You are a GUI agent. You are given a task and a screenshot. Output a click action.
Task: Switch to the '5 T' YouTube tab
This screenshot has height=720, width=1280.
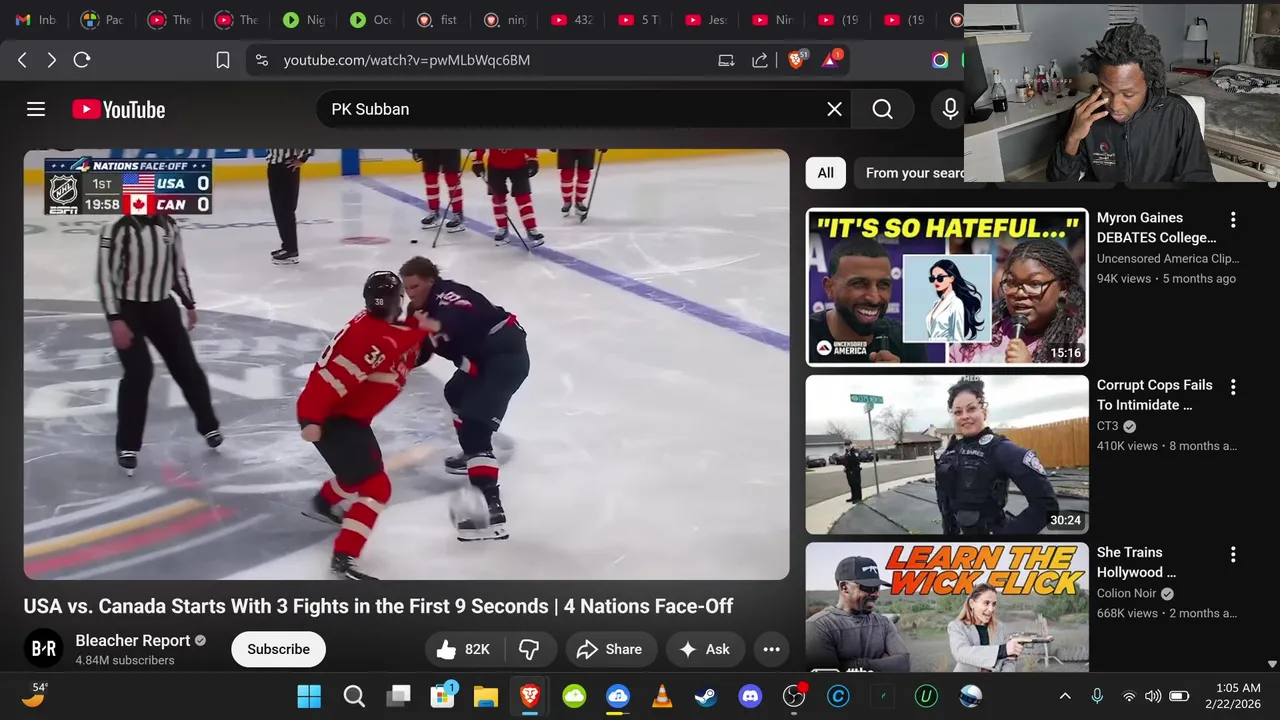coord(639,20)
